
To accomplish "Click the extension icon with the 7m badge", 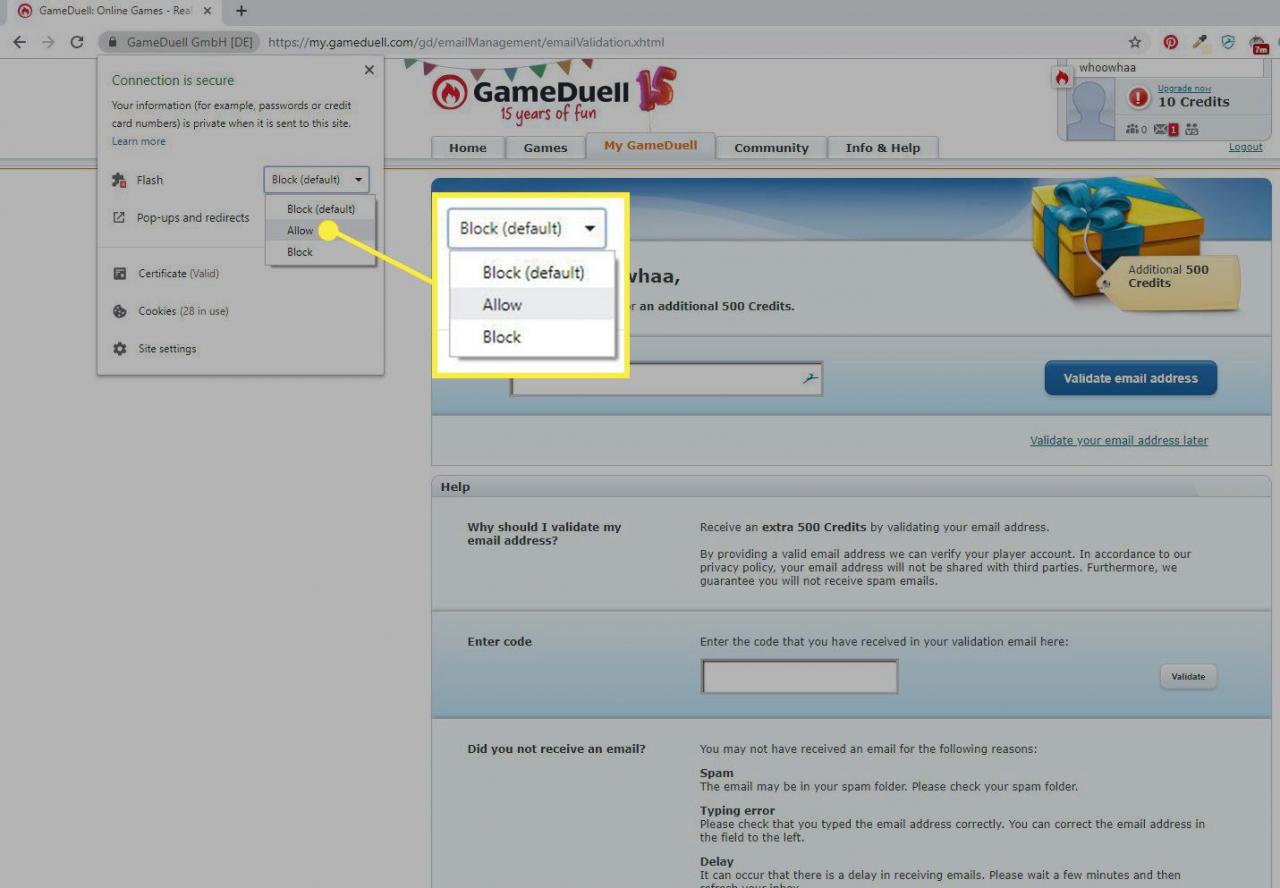I will [x=1259, y=43].
